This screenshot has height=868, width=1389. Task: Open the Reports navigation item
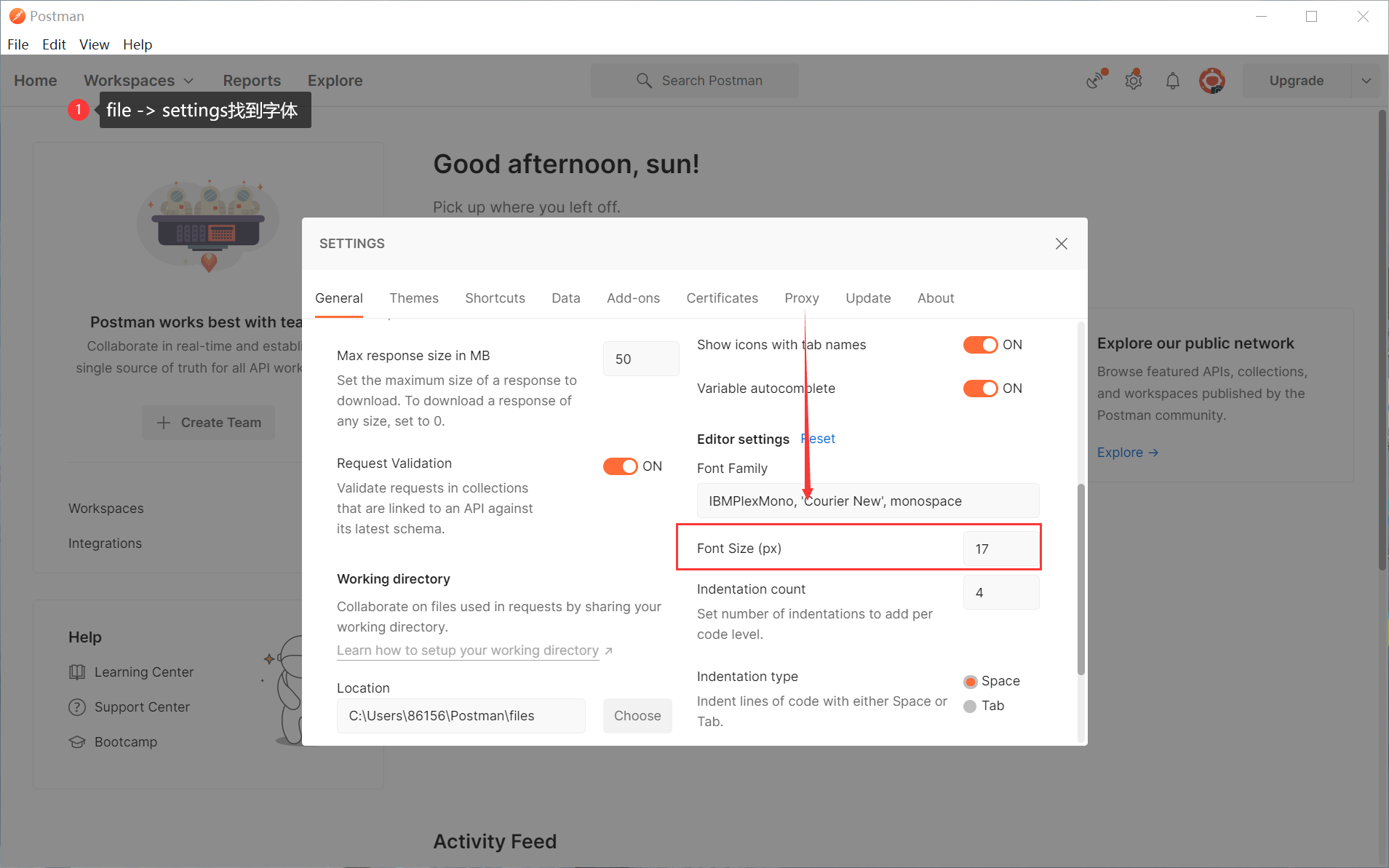coord(252,80)
